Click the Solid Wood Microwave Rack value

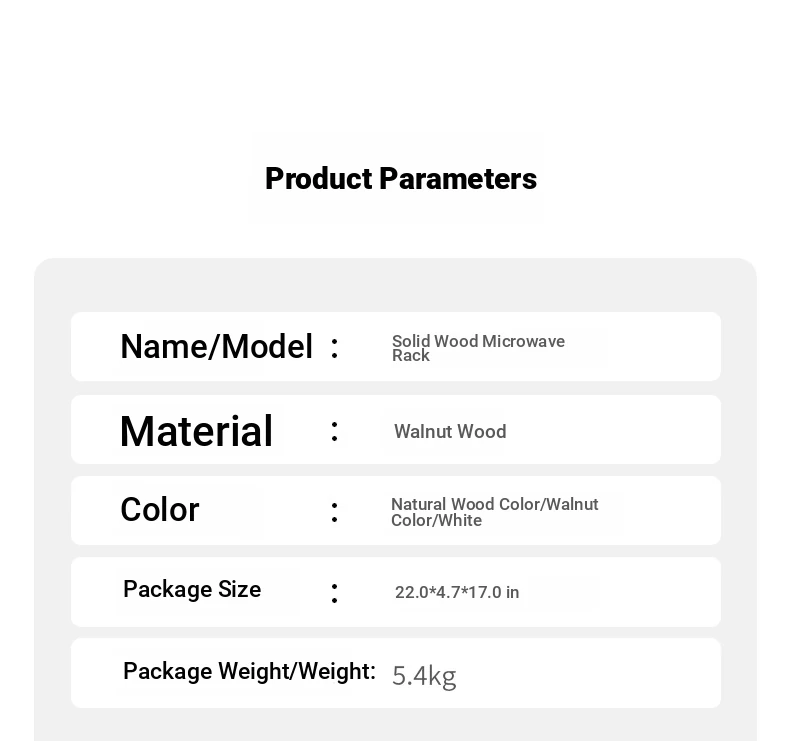click(478, 348)
